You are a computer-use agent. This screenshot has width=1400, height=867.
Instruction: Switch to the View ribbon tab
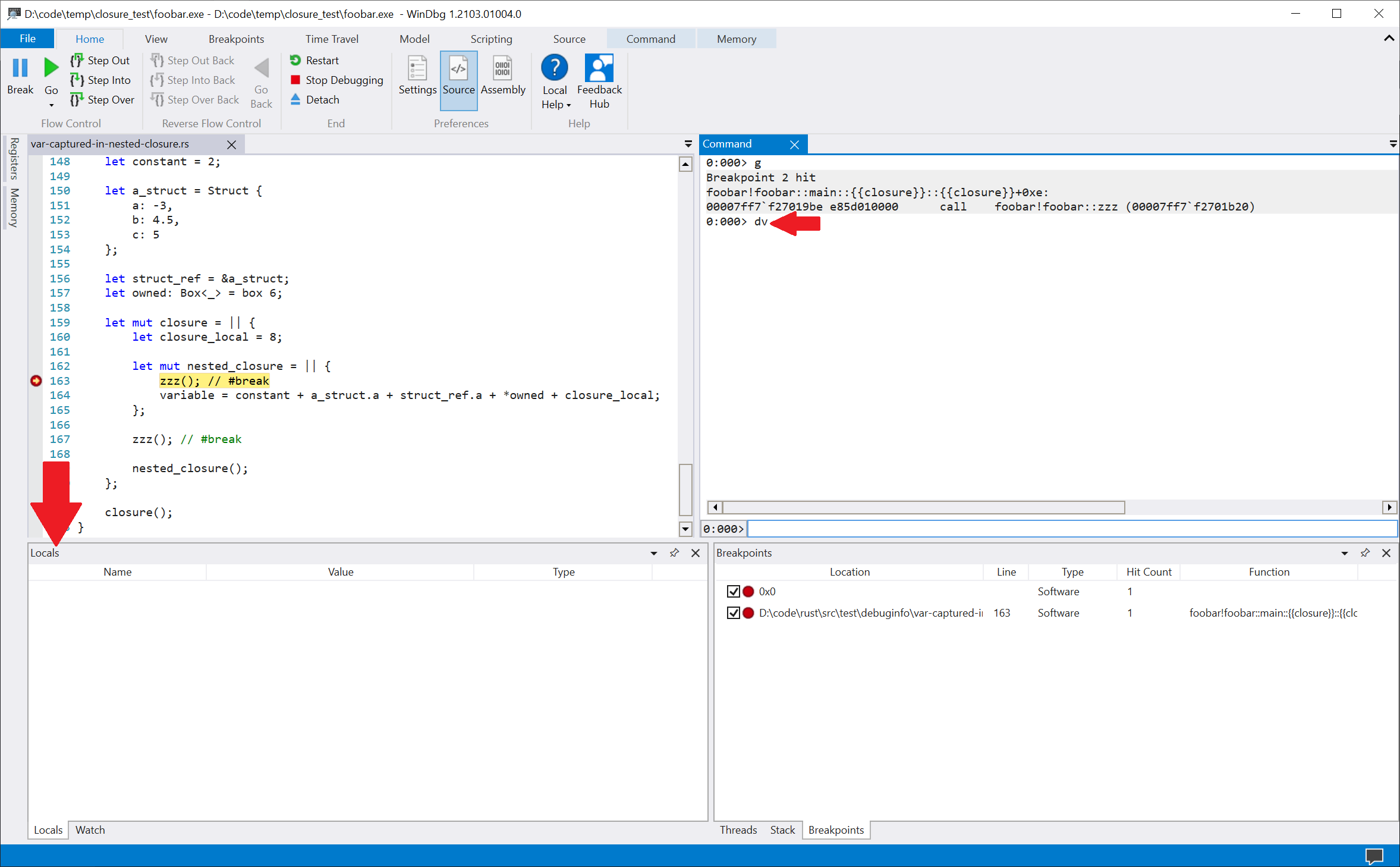pos(156,39)
